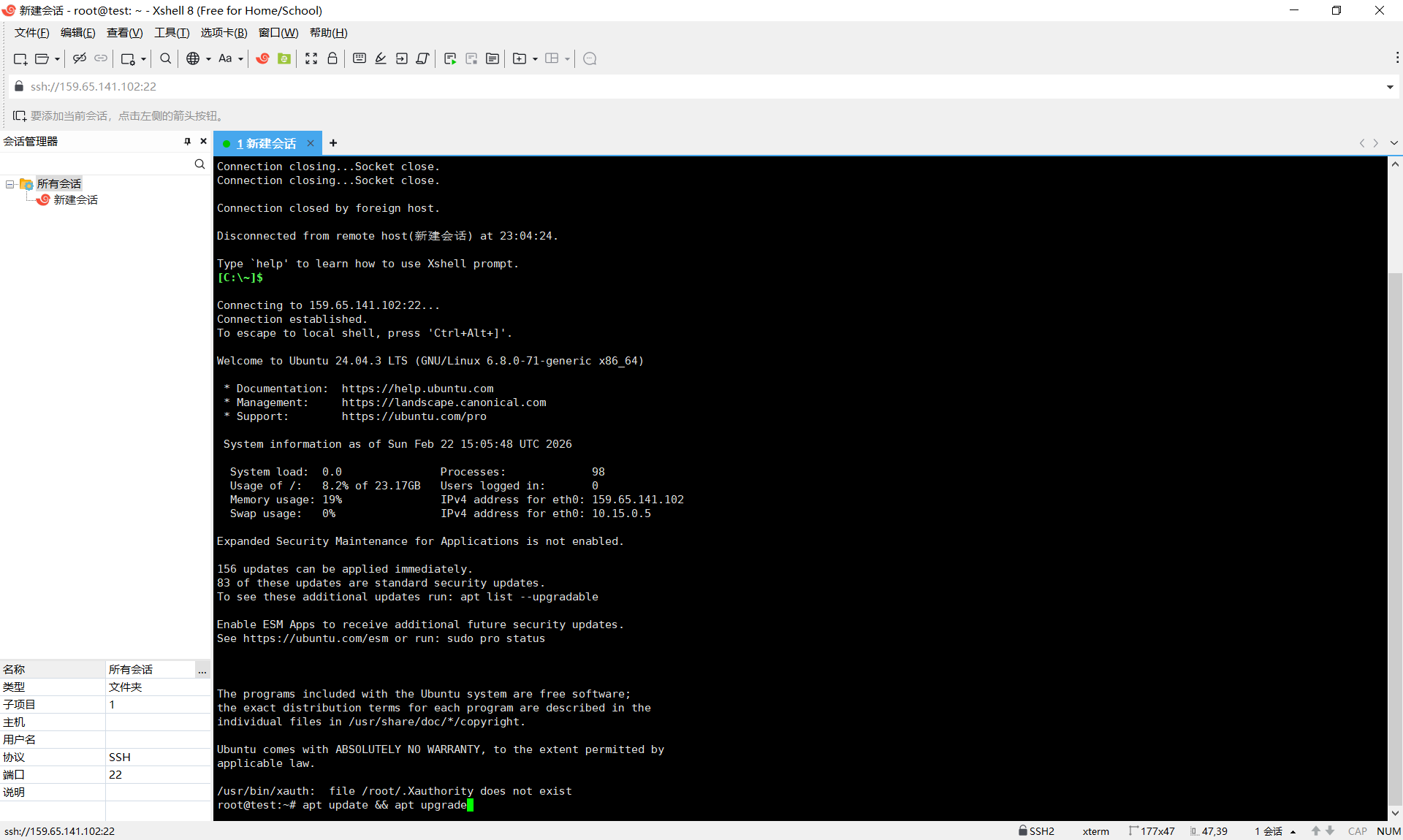
Task: Open the keyboard key mapping icon
Action: pos(360,58)
